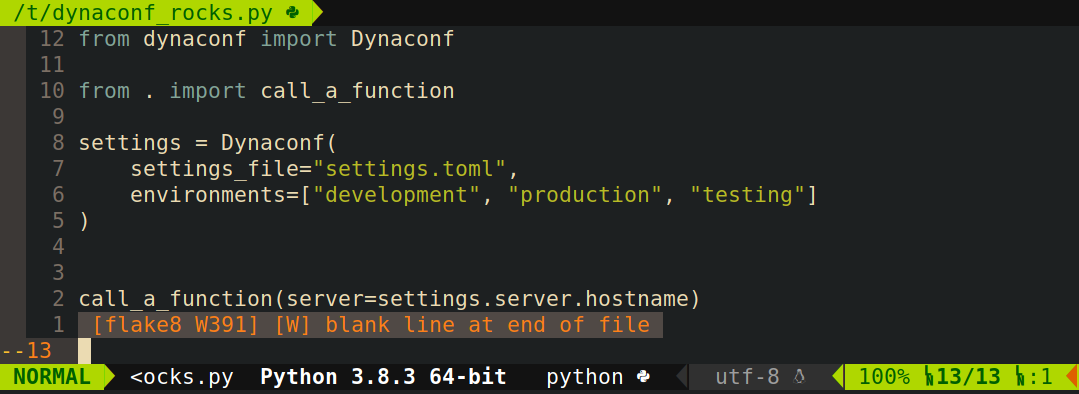1079x394 pixels.
Task: Click the "production" string
Action: pos(585,195)
